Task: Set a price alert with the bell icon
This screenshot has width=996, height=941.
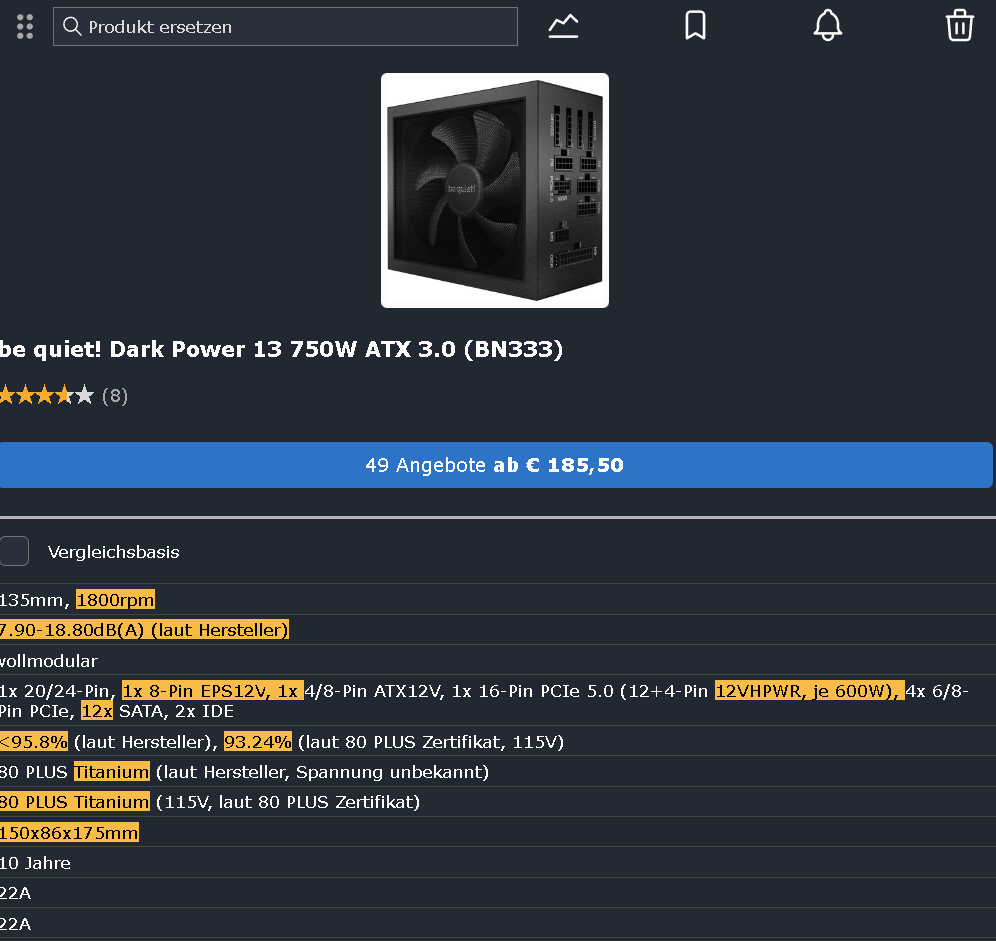Action: pos(828,26)
